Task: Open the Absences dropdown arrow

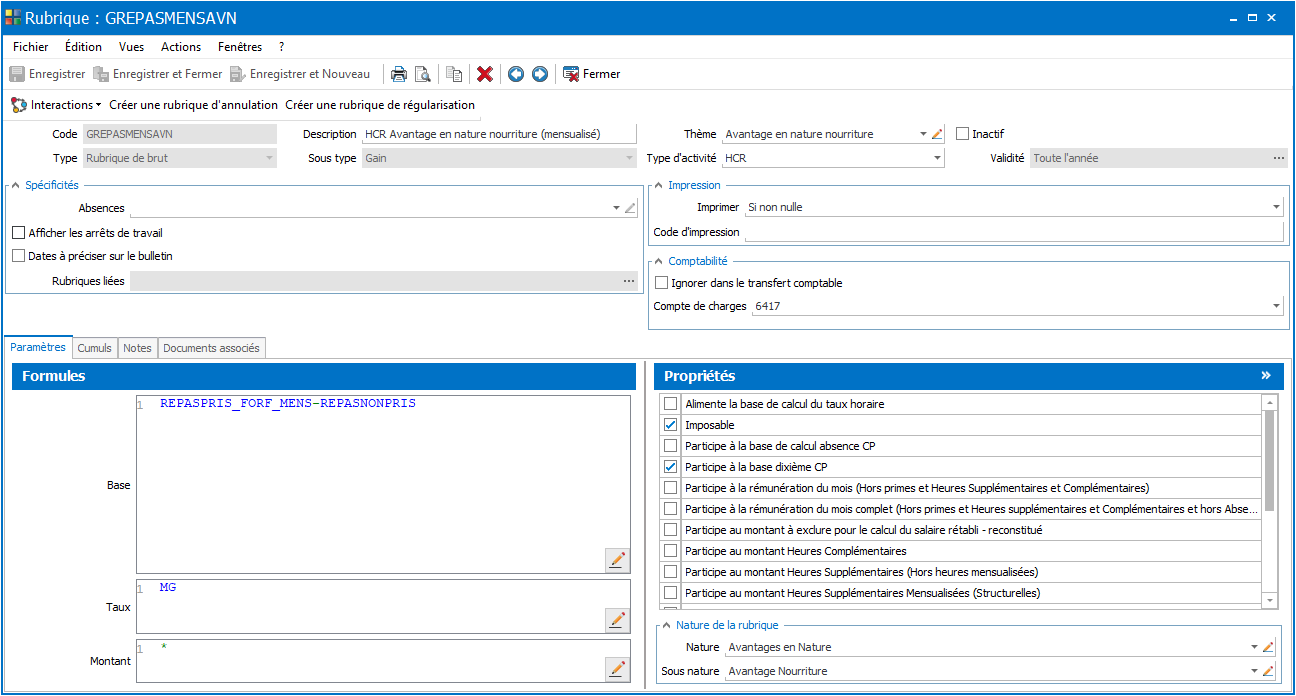Action: click(616, 208)
